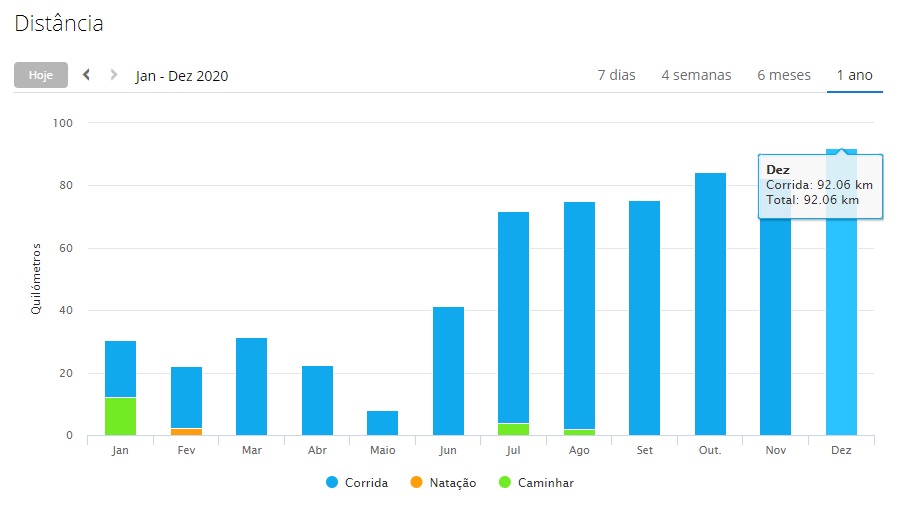Switch to the 7 dias tab
The image size is (922, 508).
point(616,75)
